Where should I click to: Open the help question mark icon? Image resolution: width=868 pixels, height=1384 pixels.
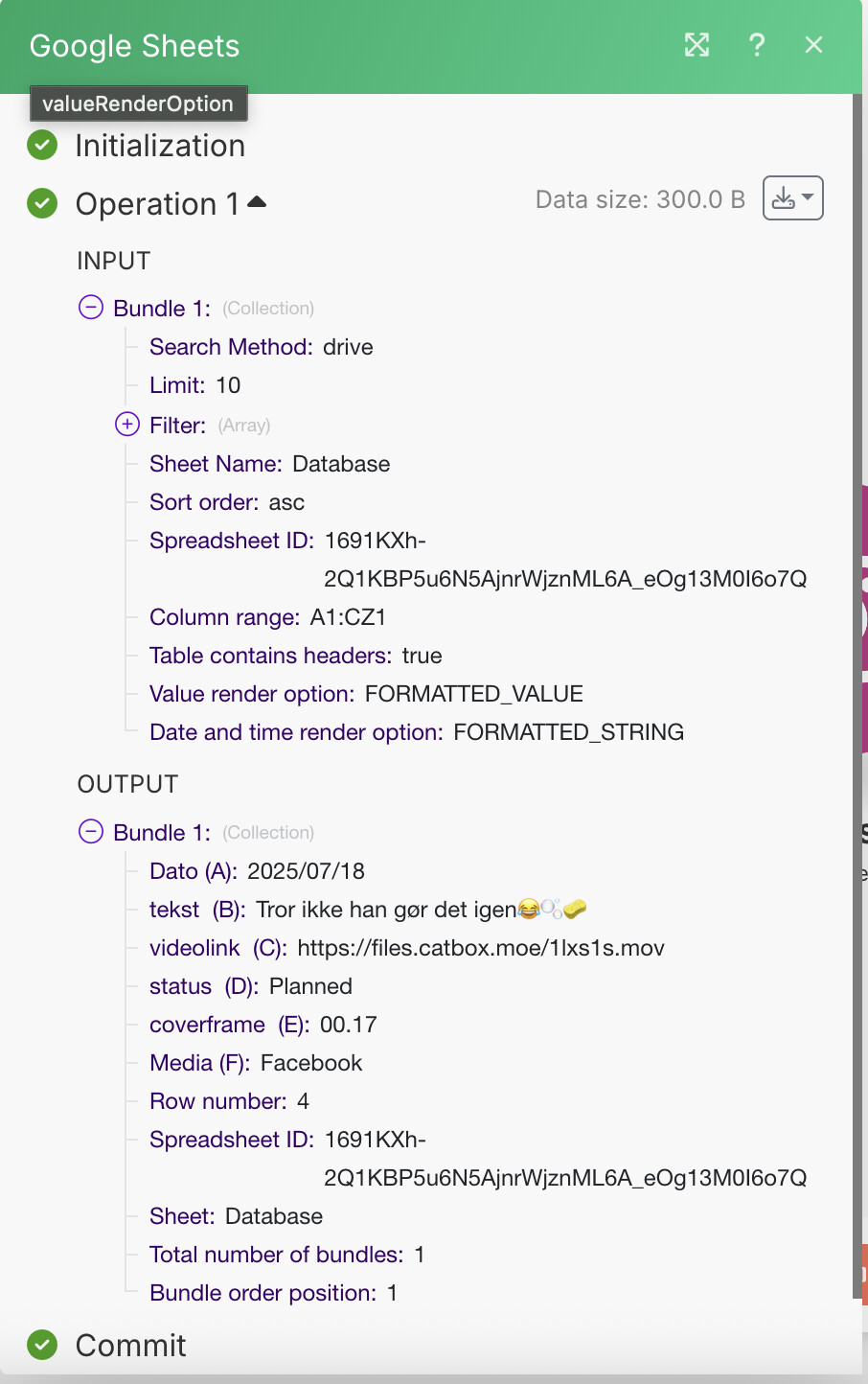pos(757,45)
